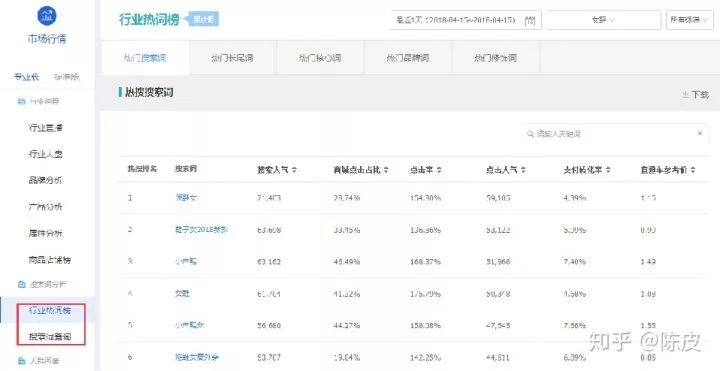Open 搜索词查询 in the sidebar
Image resolution: width=720 pixels, height=371 pixels.
pos(50,337)
